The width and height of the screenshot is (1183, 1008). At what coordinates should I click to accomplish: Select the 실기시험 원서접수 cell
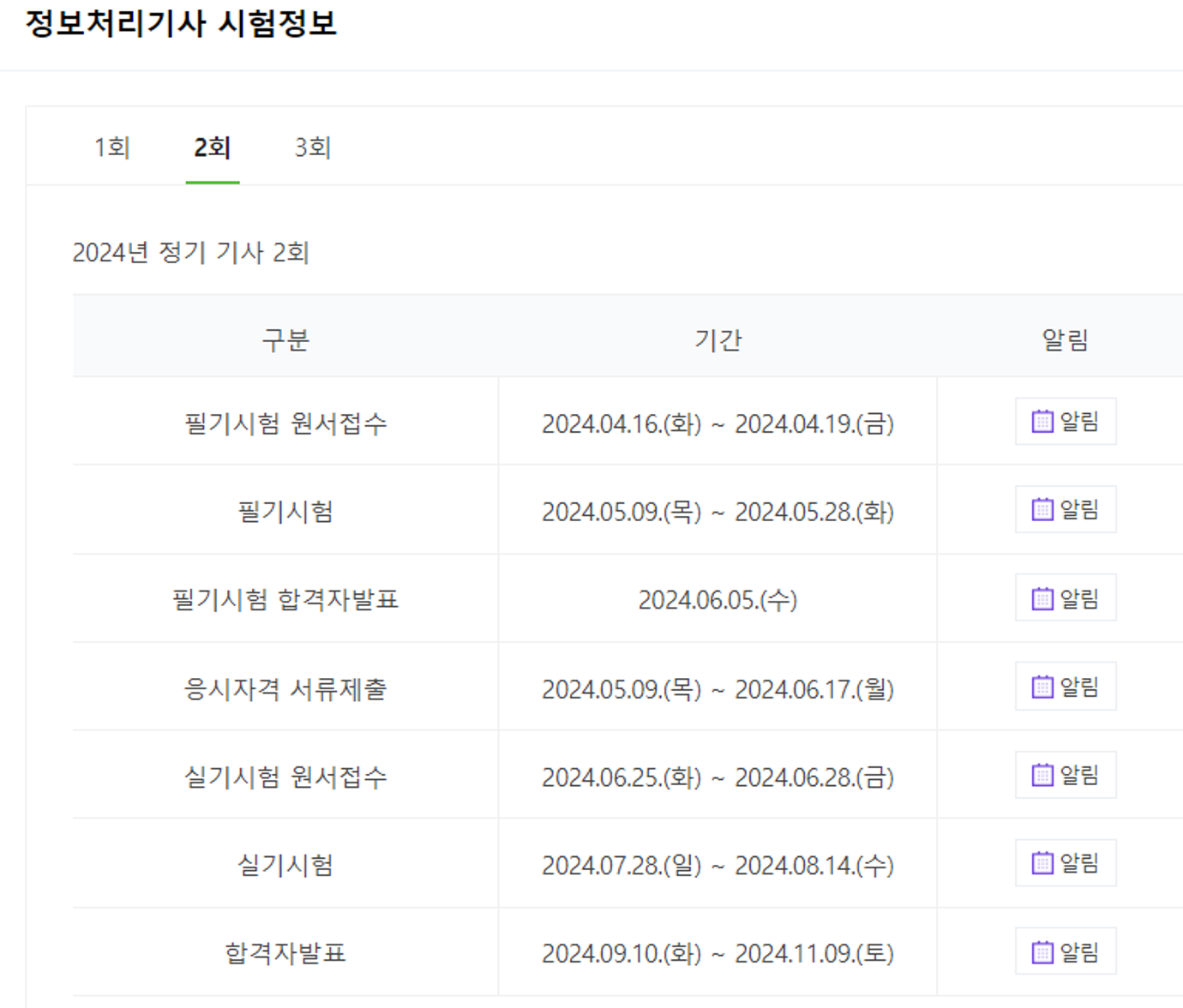285,777
